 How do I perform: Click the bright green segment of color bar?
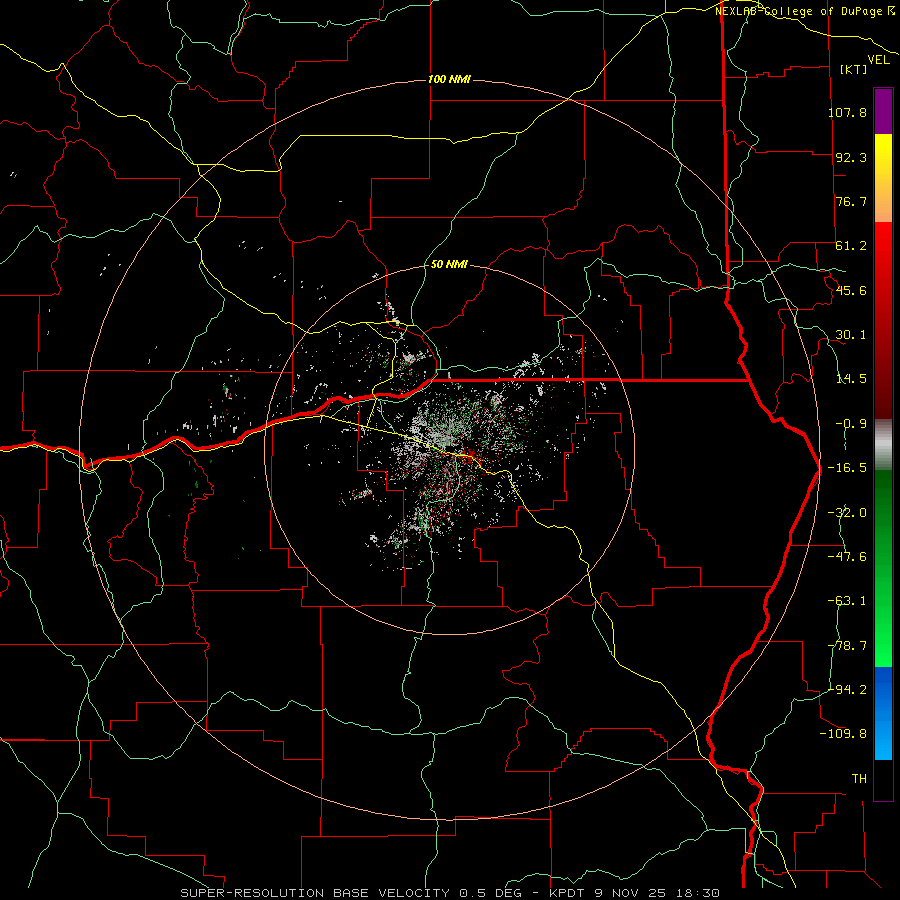point(883,568)
